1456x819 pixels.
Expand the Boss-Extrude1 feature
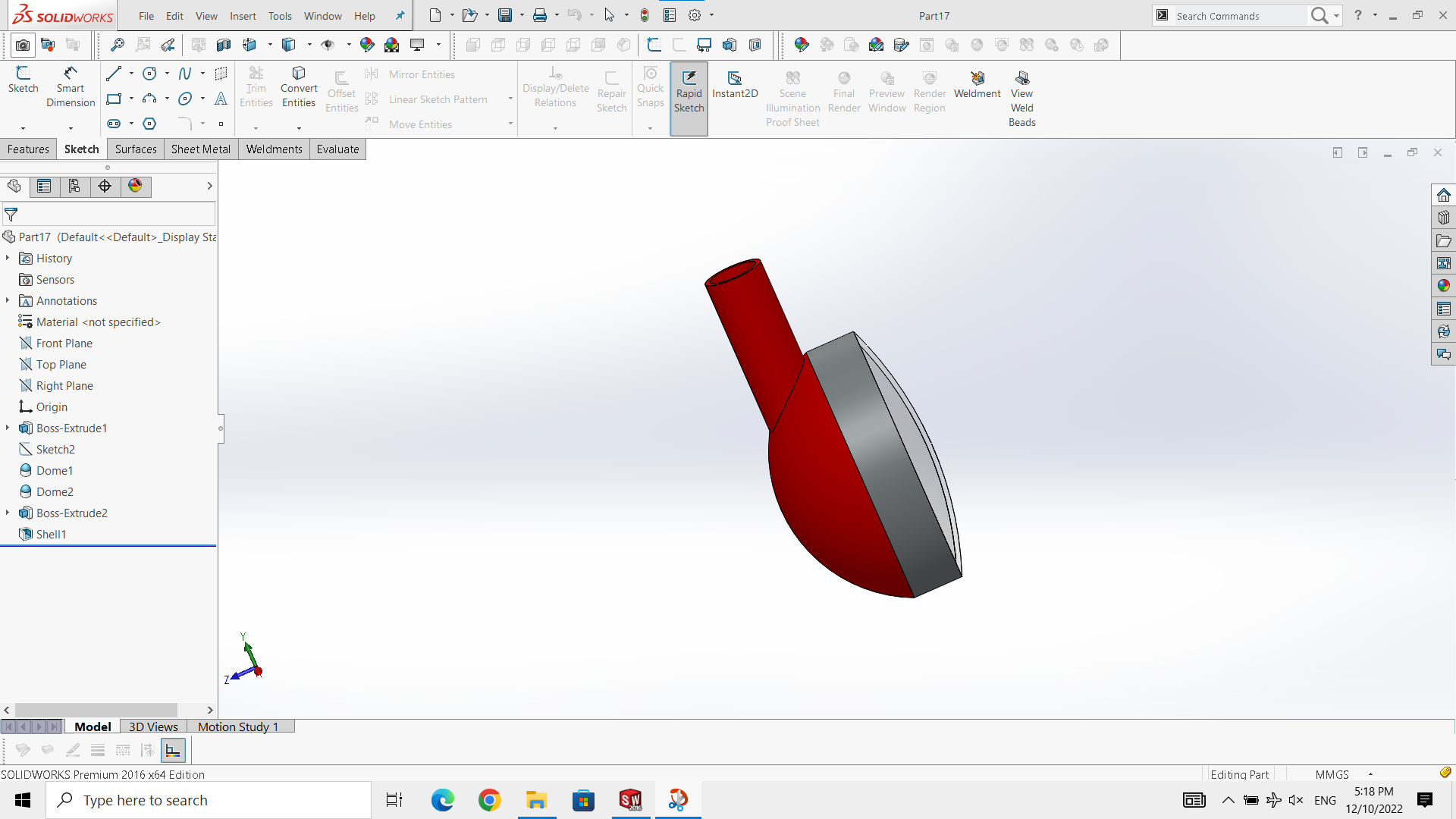click(x=8, y=428)
